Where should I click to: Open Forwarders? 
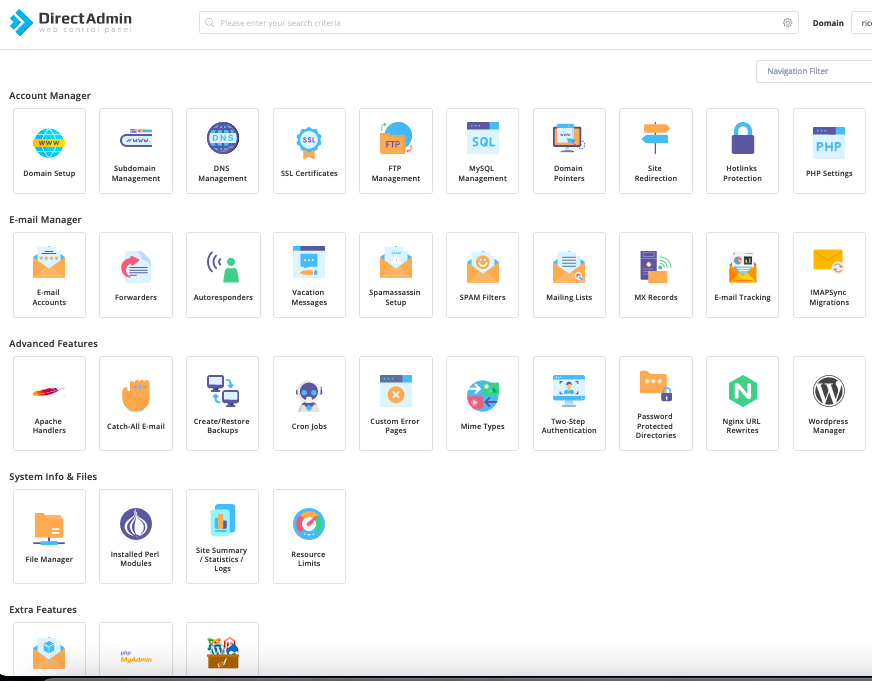click(x=136, y=275)
